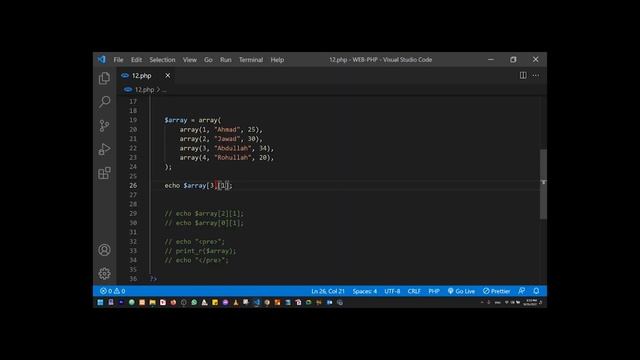Change line ending via CRLF
The image size is (640, 360).
click(x=414, y=291)
